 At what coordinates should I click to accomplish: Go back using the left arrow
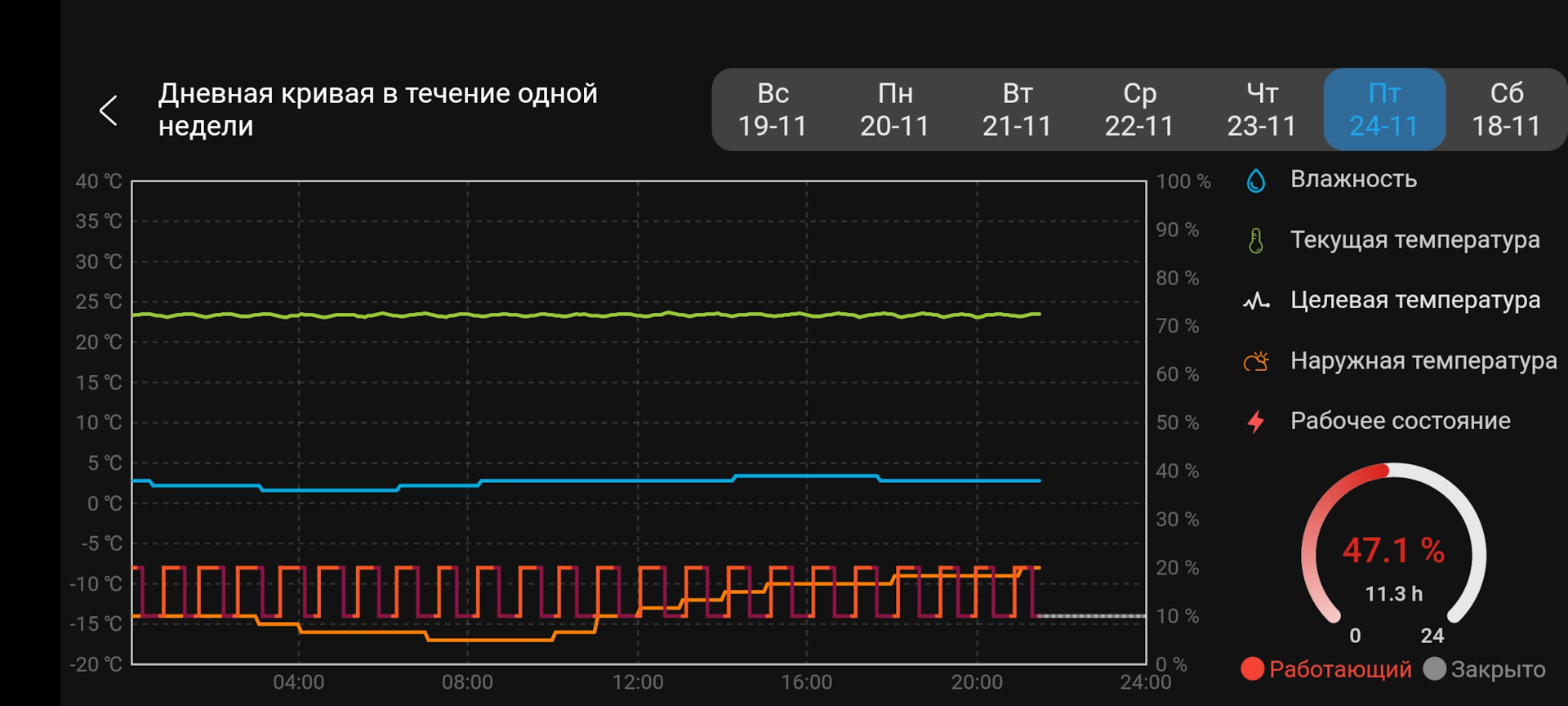point(109,109)
